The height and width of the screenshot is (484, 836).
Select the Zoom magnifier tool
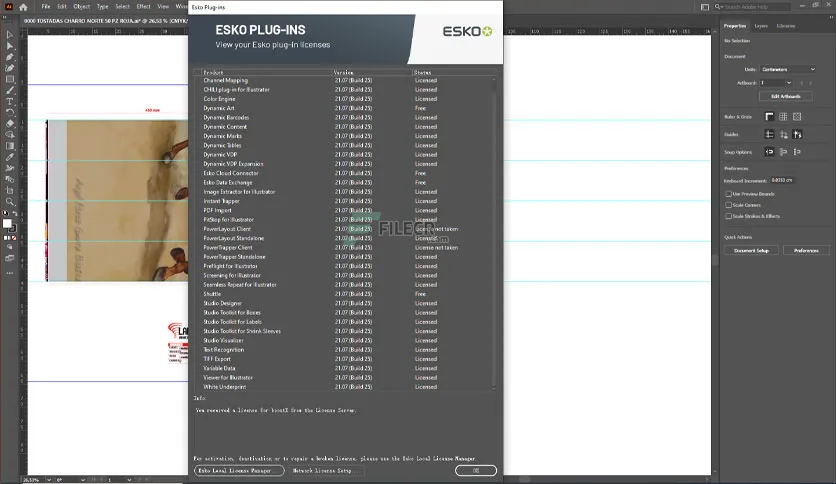tap(10, 201)
